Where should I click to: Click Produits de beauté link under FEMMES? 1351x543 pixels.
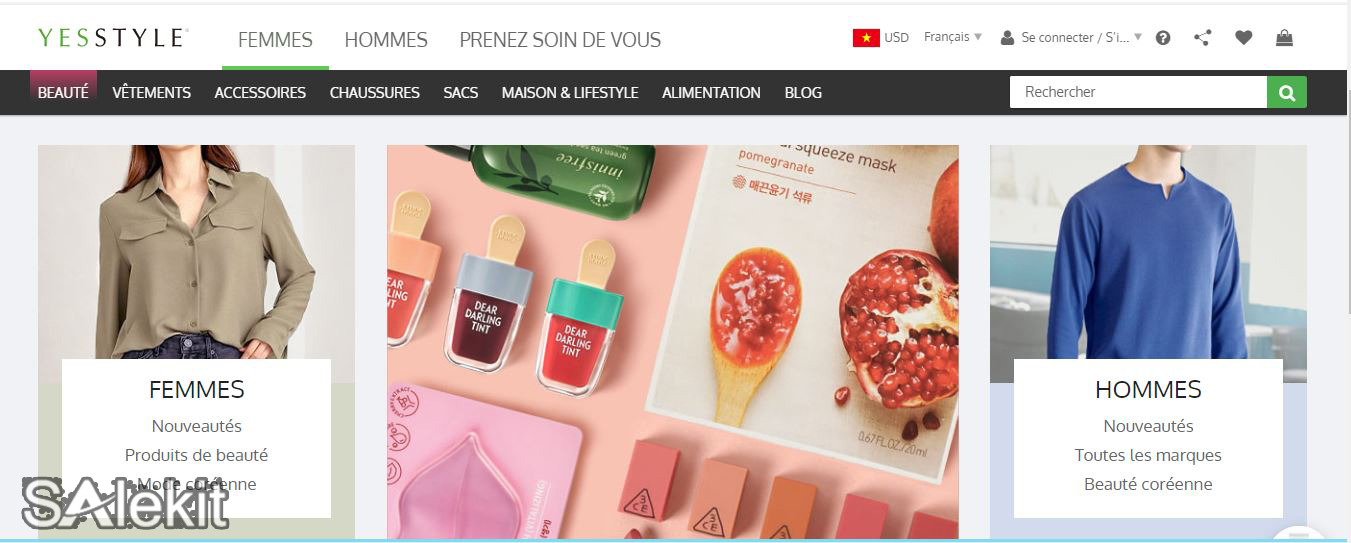pos(196,455)
